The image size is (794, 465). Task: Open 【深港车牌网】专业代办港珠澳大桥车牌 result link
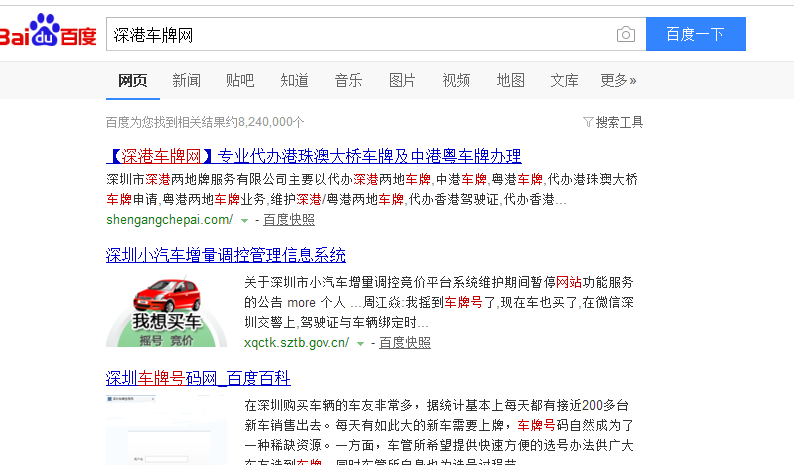coord(314,156)
